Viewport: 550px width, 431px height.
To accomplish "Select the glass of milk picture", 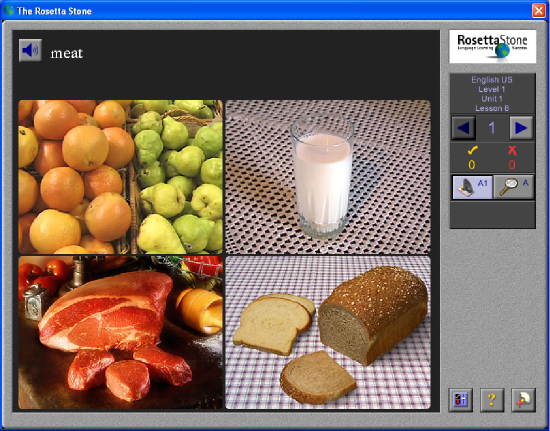I will 328,177.
